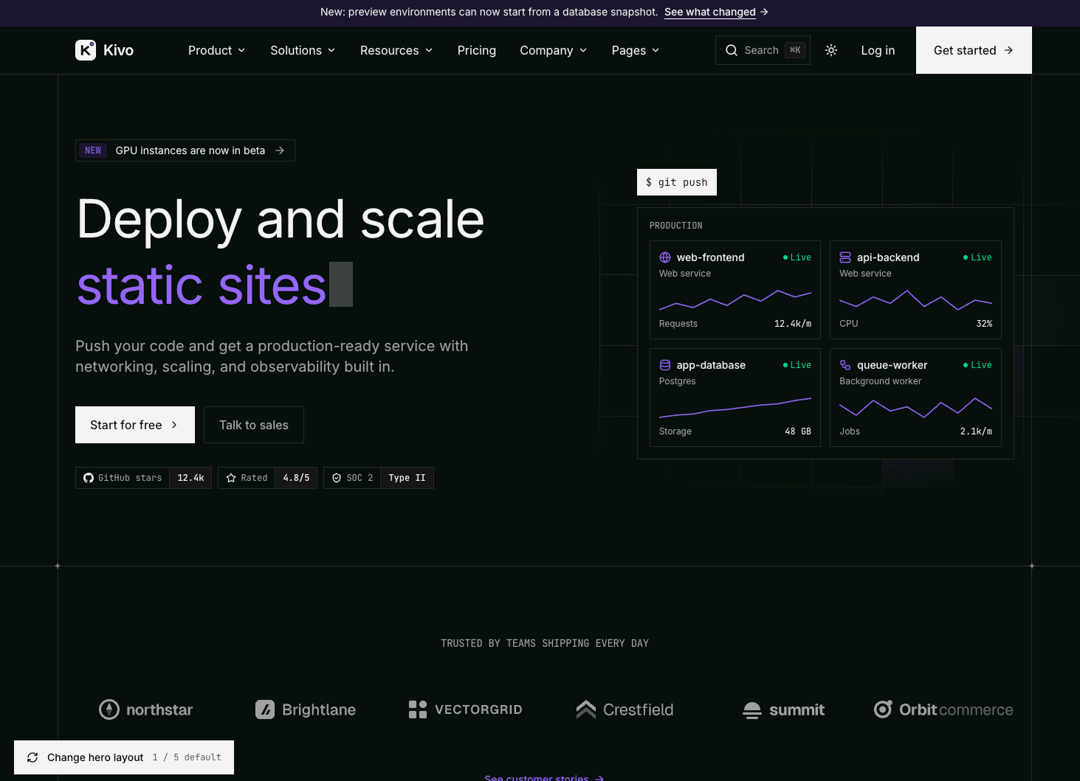Go to the Pricing page
Viewport: 1080px width, 781px height.
[x=477, y=50]
